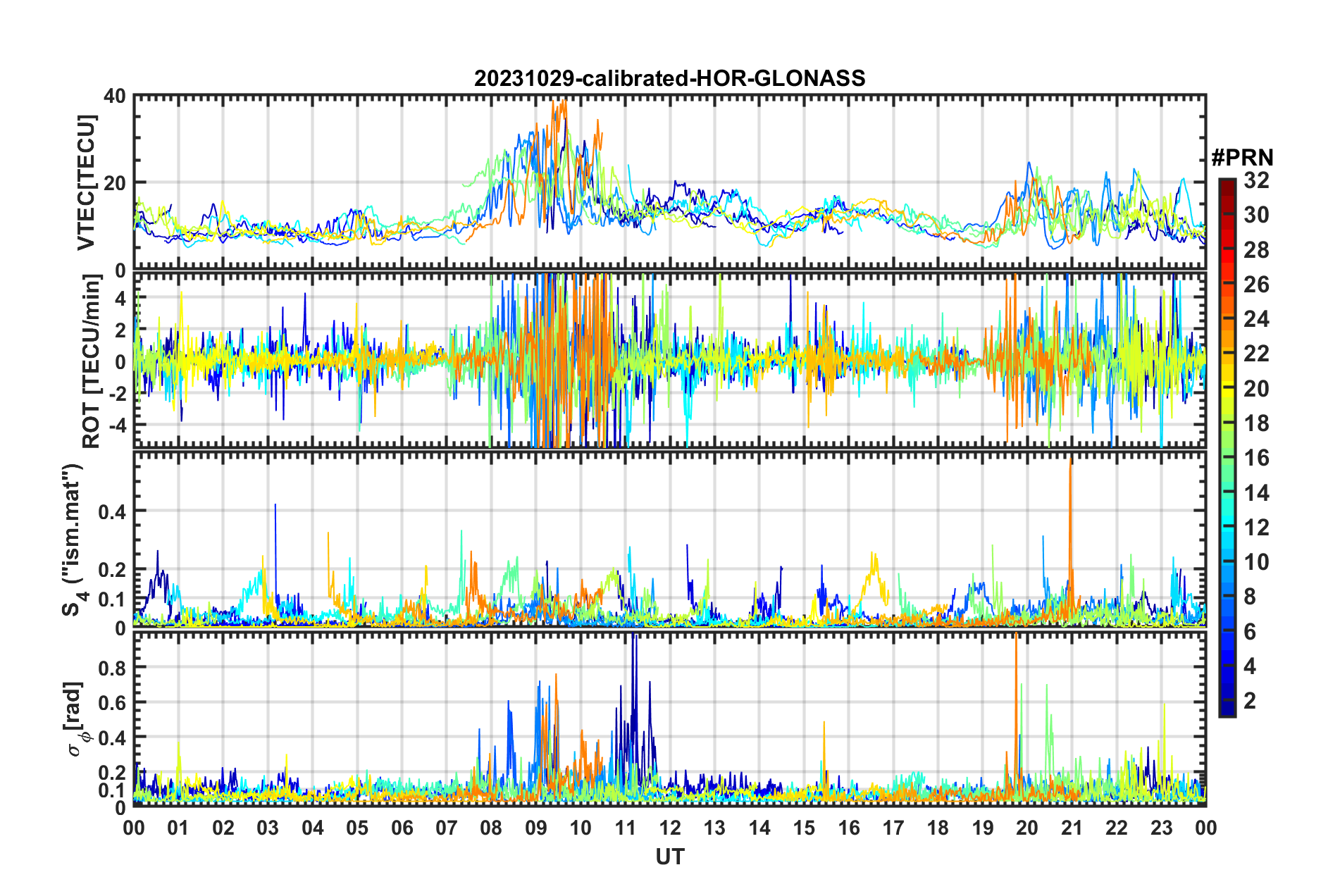Click the sigma-phi [rad] y-axis label
Viewport: 1340px width, 896px height.
[76, 718]
